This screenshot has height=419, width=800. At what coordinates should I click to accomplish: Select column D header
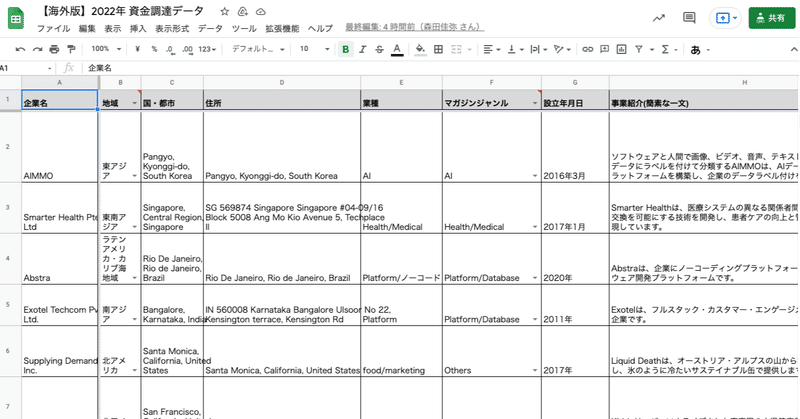coord(282,82)
